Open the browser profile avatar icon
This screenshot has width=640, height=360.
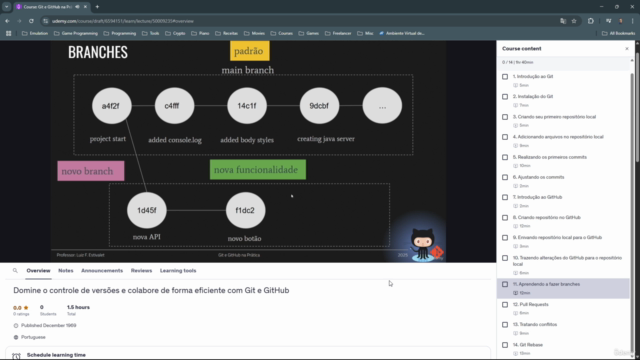(x=621, y=21)
